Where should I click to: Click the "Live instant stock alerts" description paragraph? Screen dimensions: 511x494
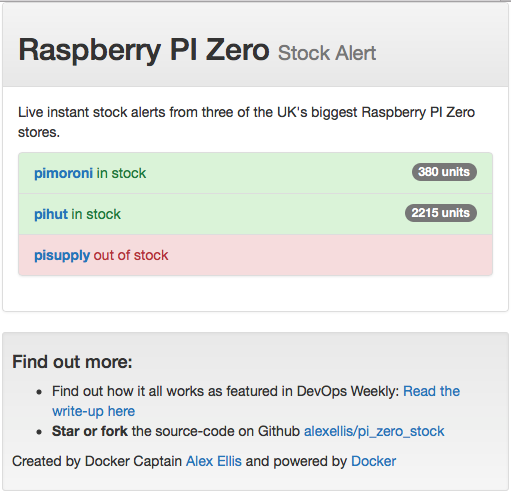coord(246,122)
